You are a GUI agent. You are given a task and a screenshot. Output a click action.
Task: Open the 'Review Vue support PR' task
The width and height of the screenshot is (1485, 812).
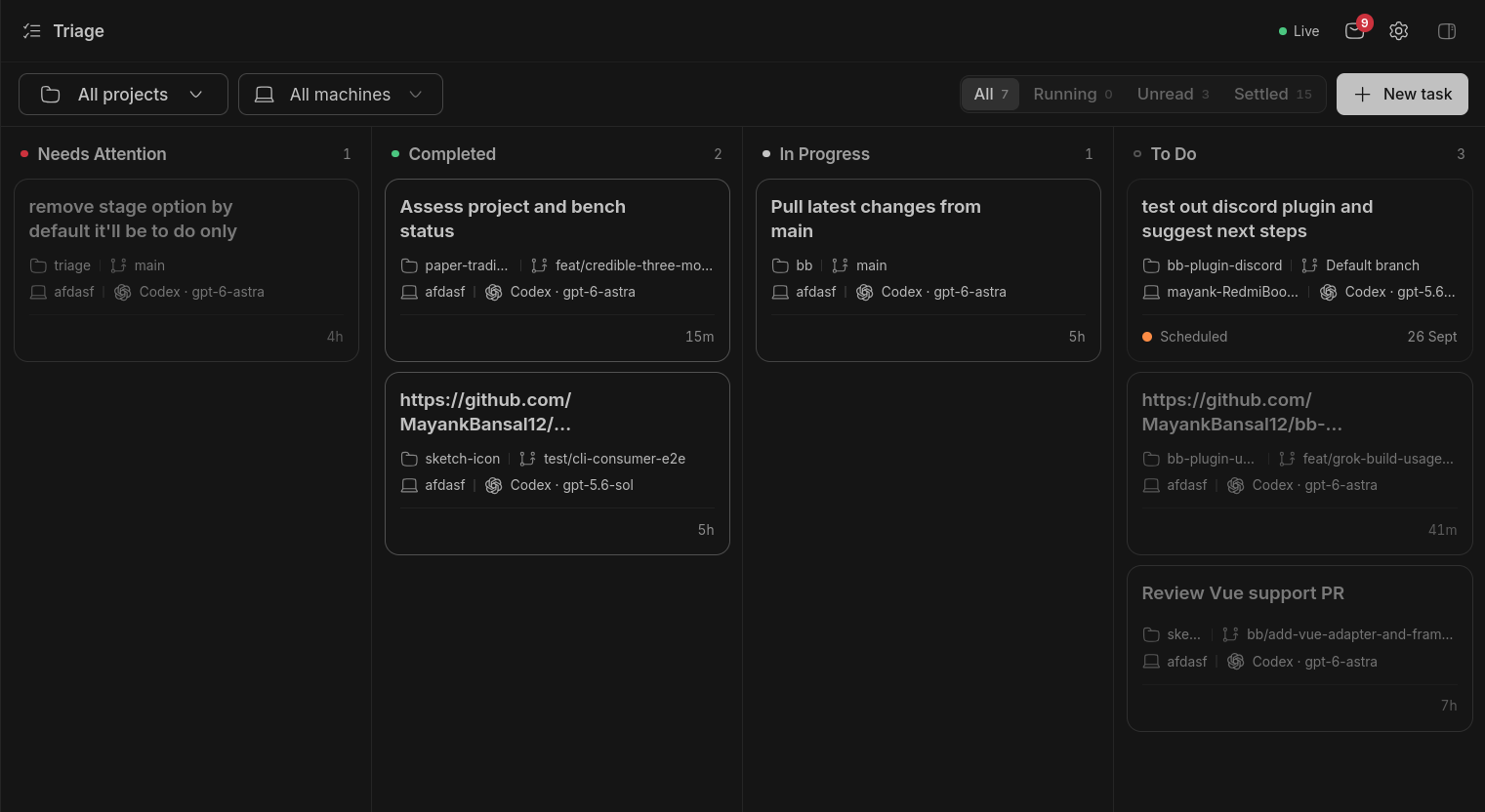(x=1299, y=649)
